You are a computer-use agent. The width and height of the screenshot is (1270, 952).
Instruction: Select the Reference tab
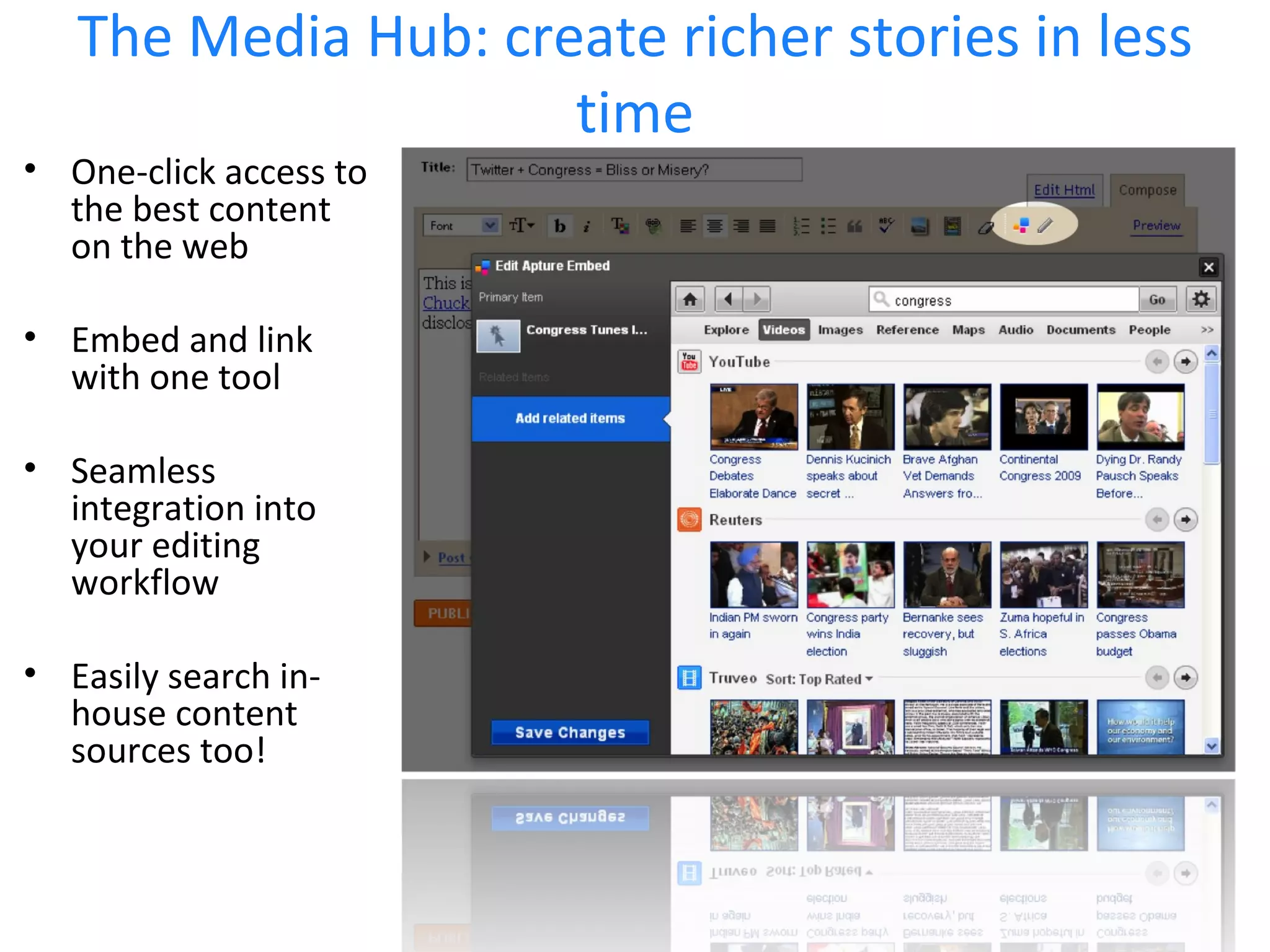[907, 330]
